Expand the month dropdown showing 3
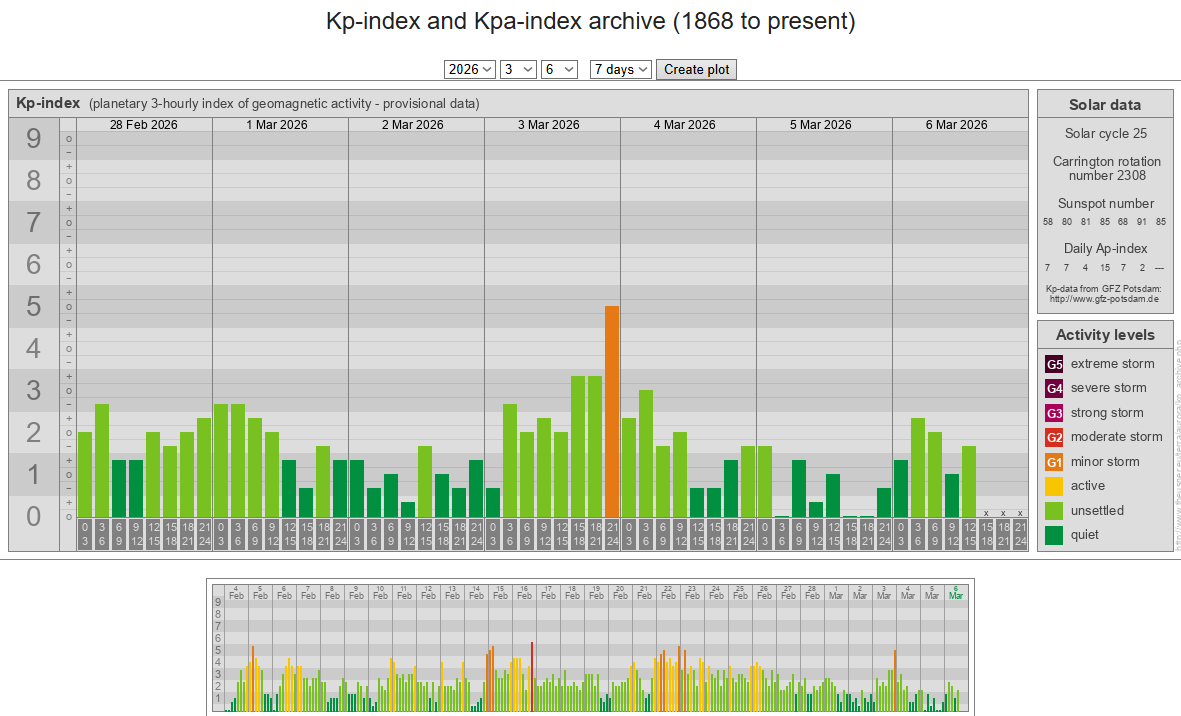This screenshot has width=1181, height=716. 518,69
